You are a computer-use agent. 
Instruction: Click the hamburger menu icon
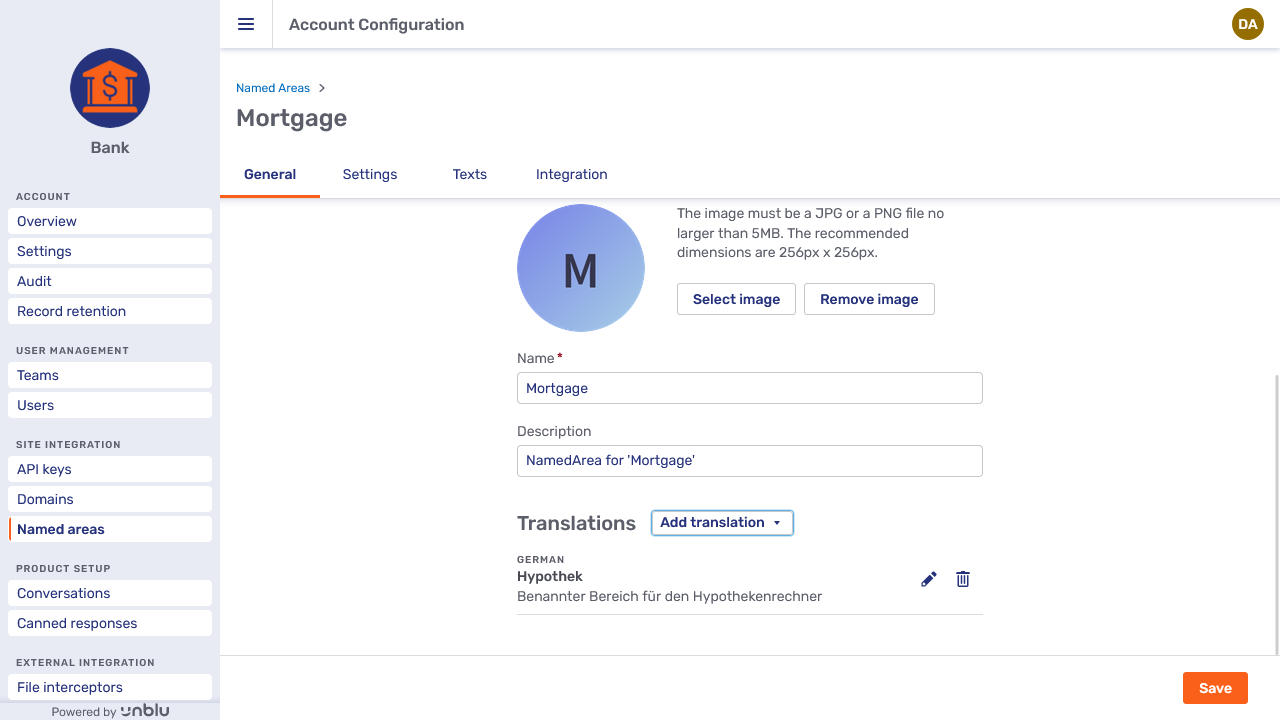(246, 25)
